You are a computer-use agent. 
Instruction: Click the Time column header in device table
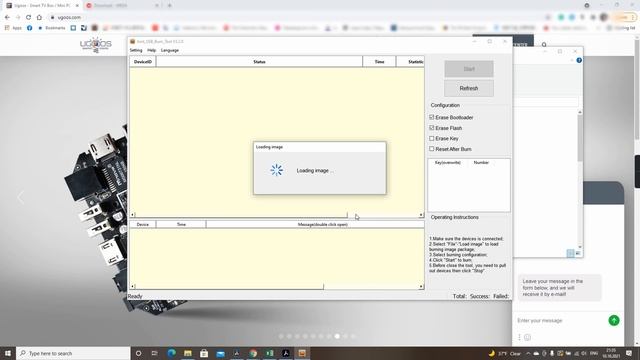click(x=379, y=62)
